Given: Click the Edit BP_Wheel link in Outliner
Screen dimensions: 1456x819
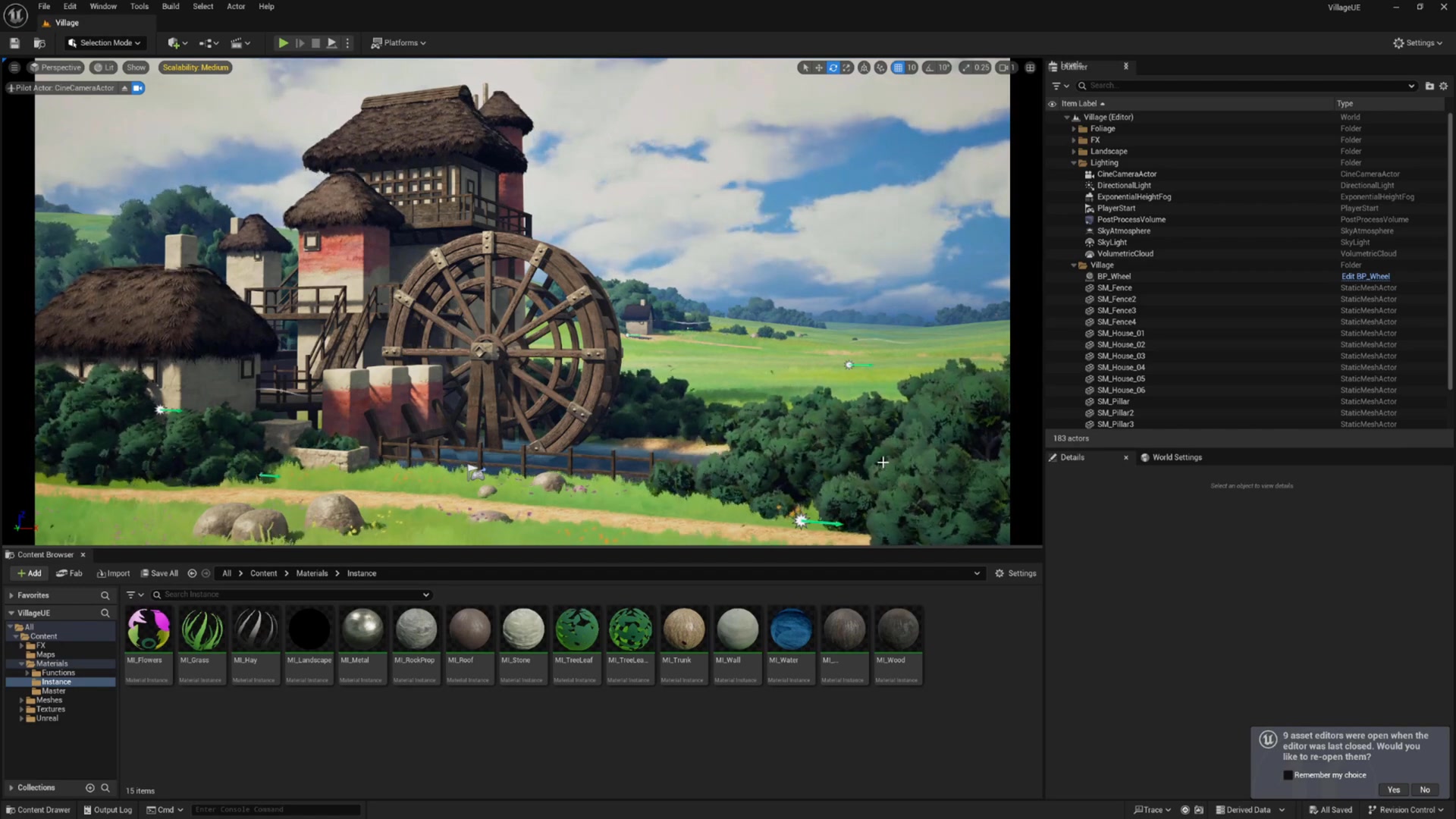Looking at the screenshot, I should click(x=1365, y=277).
